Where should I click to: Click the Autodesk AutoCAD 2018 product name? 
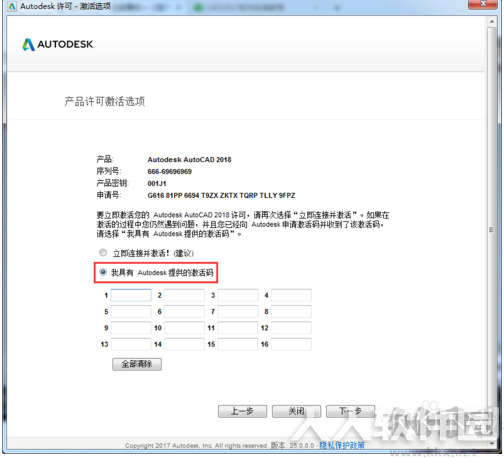tap(189, 160)
